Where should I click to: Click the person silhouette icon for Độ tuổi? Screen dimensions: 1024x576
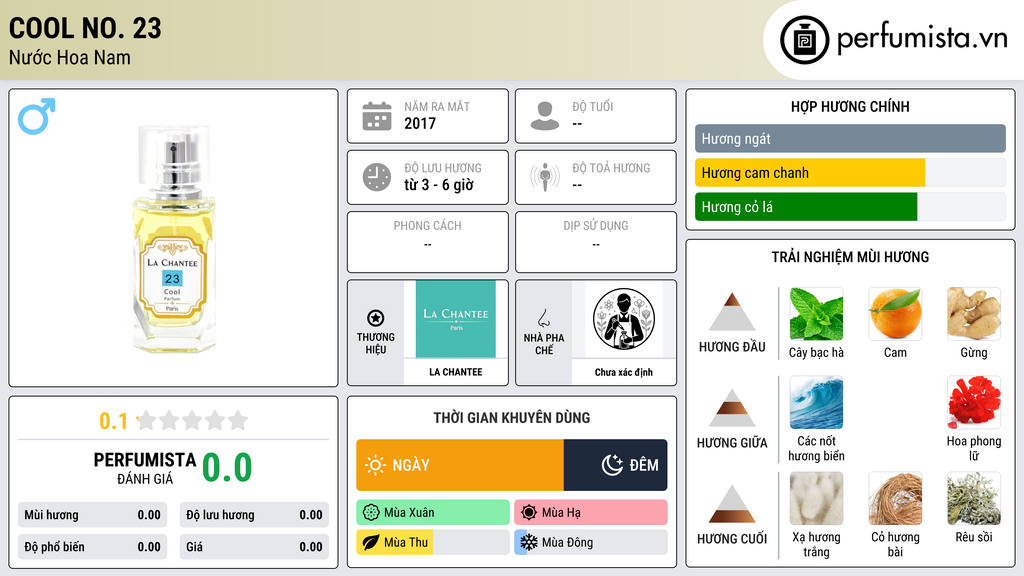[x=545, y=116]
